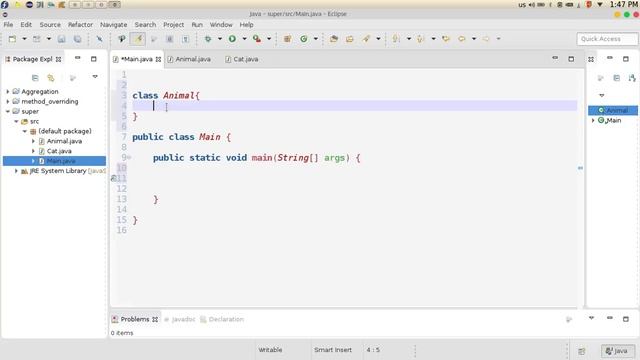Open the Source menu

pos(50,24)
